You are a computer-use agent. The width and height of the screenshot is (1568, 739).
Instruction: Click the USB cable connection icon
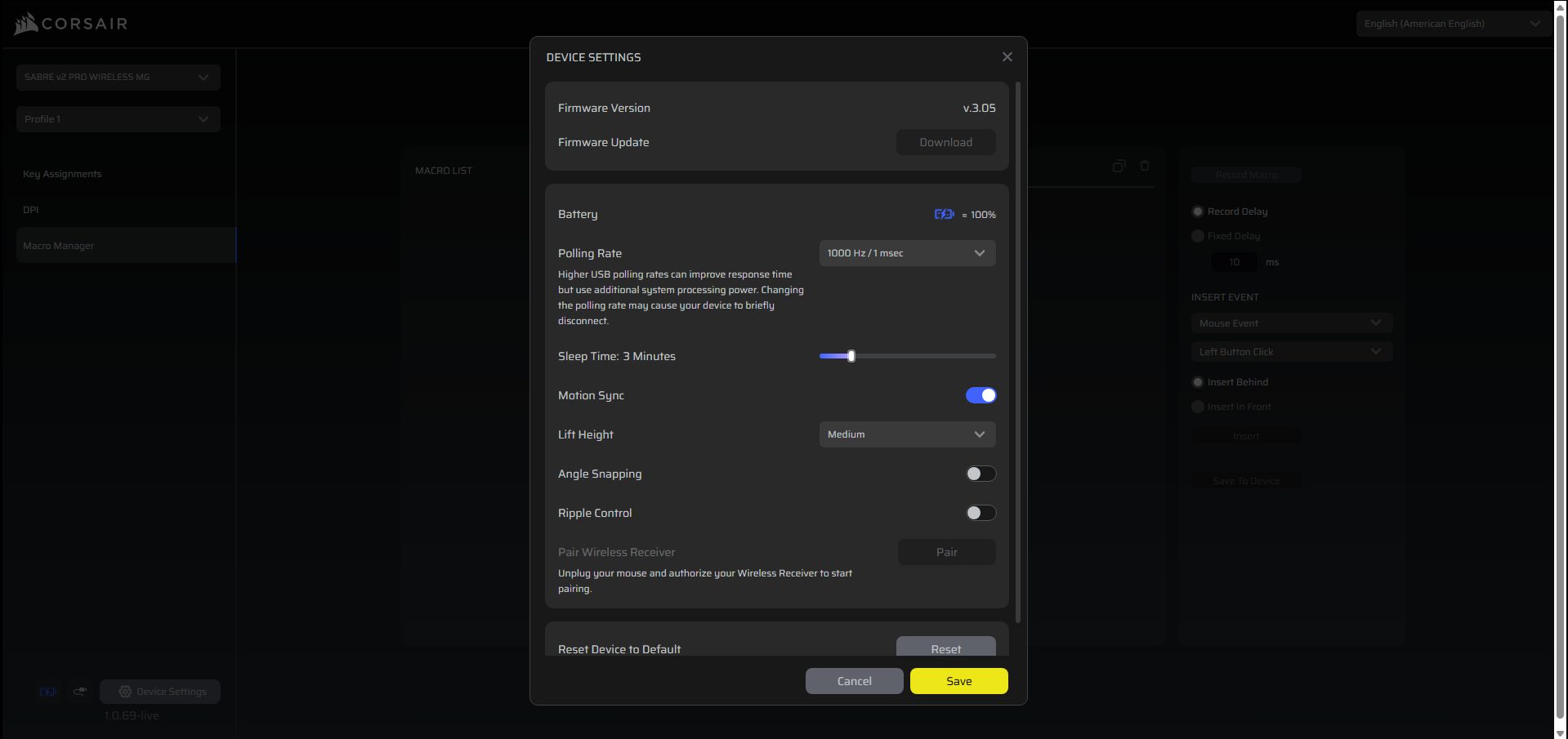click(80, 692)
